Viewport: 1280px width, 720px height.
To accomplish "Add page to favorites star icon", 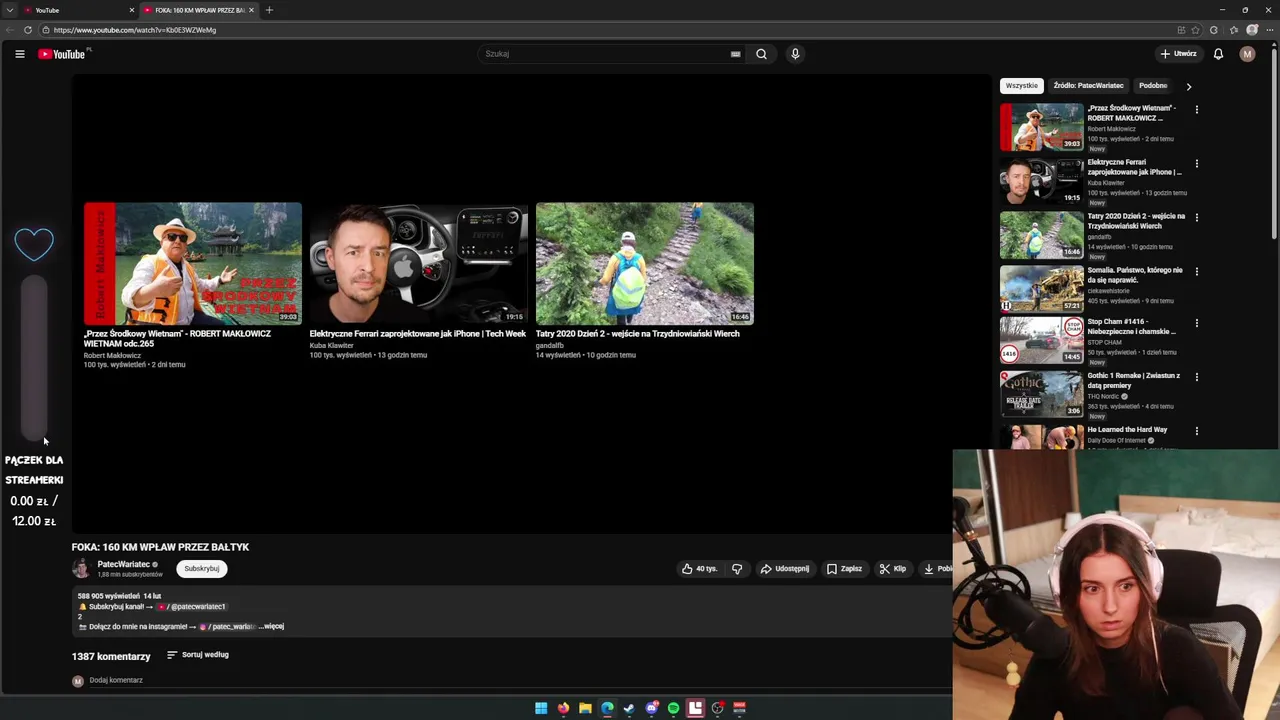I will point(1195,30).
